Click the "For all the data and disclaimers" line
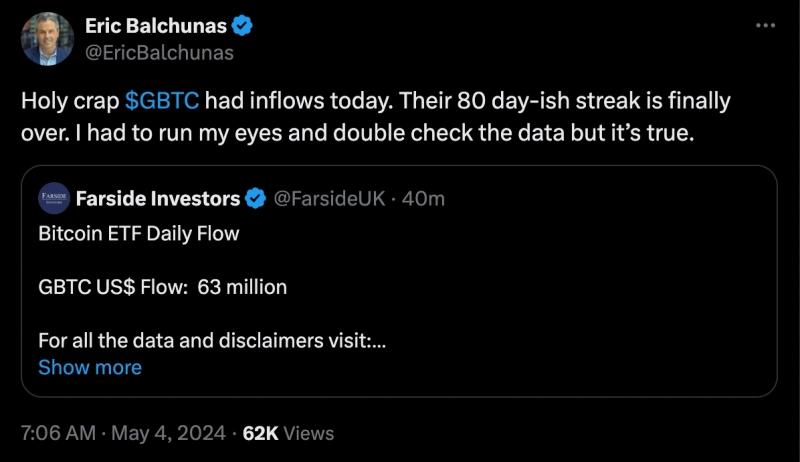800x462 pixels. [212, 340]
